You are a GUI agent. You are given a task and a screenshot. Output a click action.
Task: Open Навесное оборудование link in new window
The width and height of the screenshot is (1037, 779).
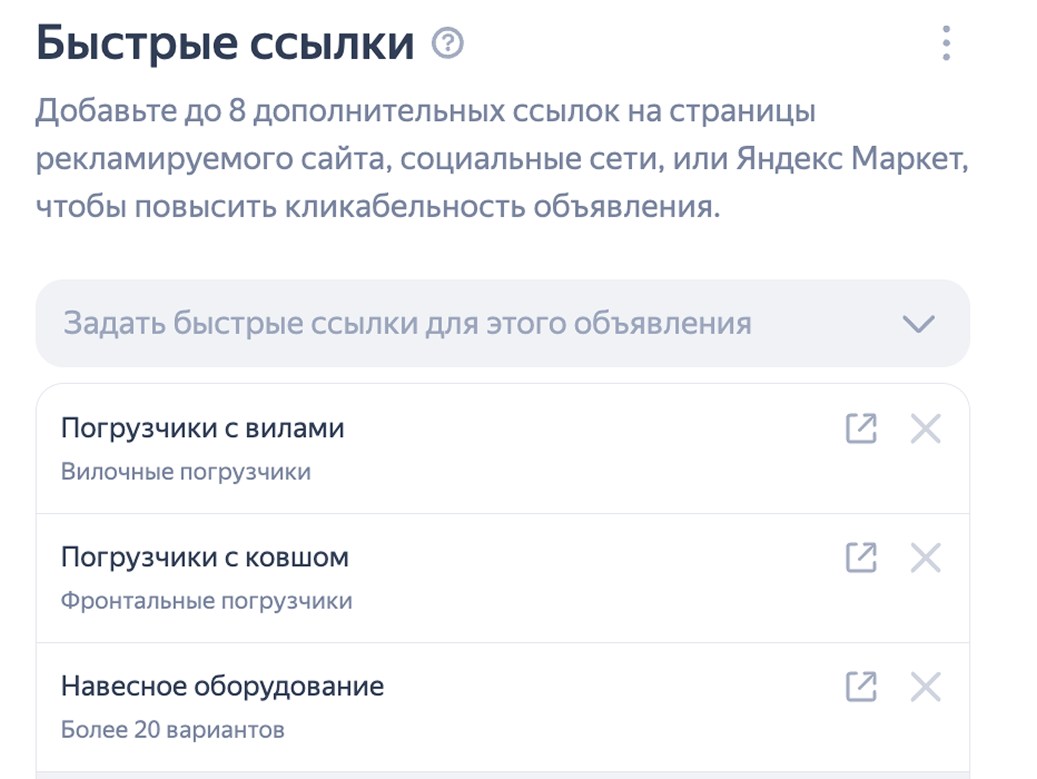(861, 686)
